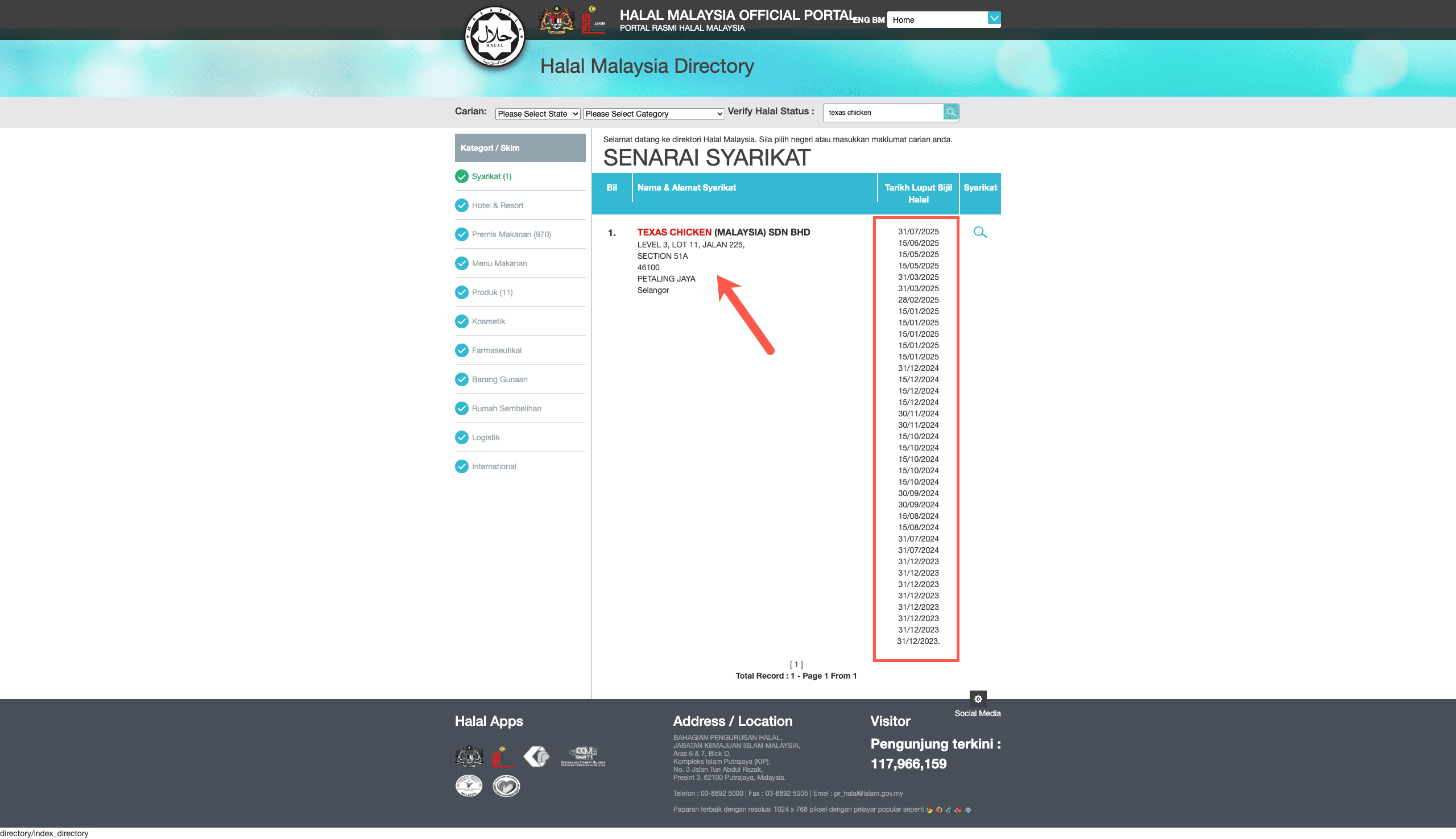The image size is (1456, 839).
Task: Click the Syarikat column header
Action: pyautogui.click(x=979, y=188)
